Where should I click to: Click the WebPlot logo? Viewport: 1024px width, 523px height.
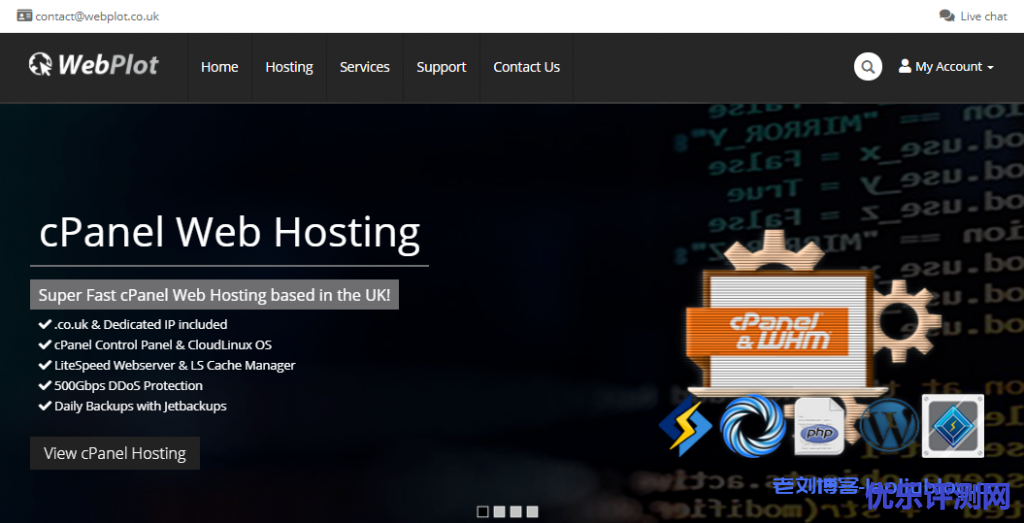pos(94,66)
